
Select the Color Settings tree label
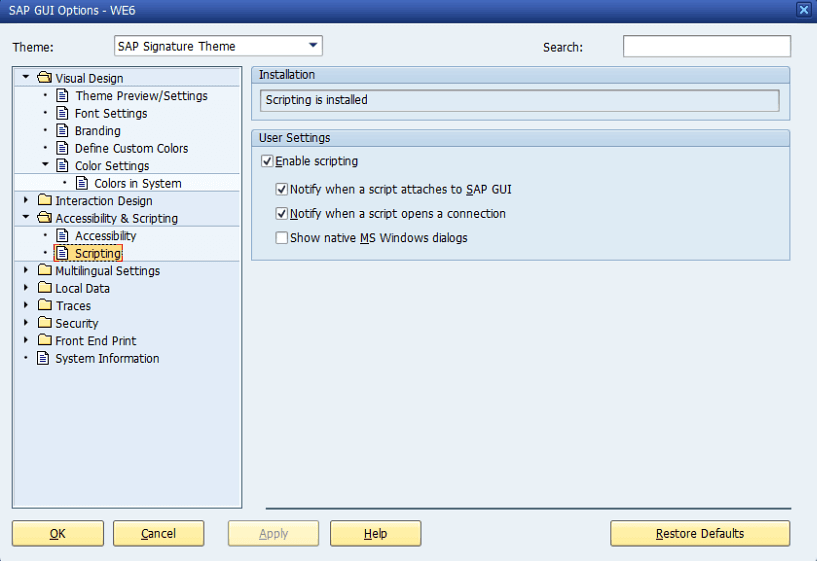tap(112, 166)
